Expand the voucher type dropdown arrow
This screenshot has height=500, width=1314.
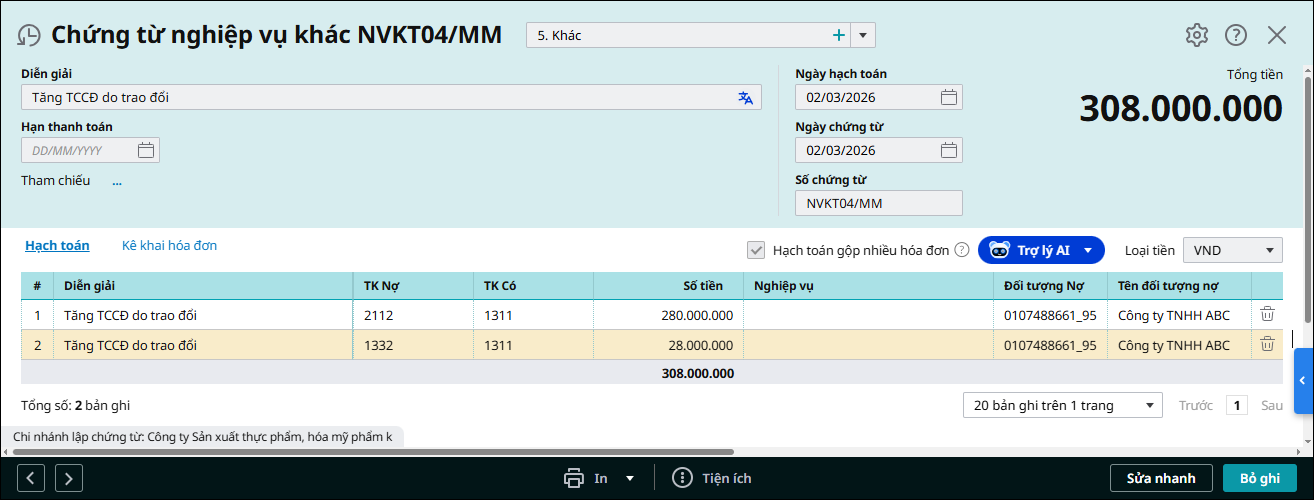pos(864,35)
